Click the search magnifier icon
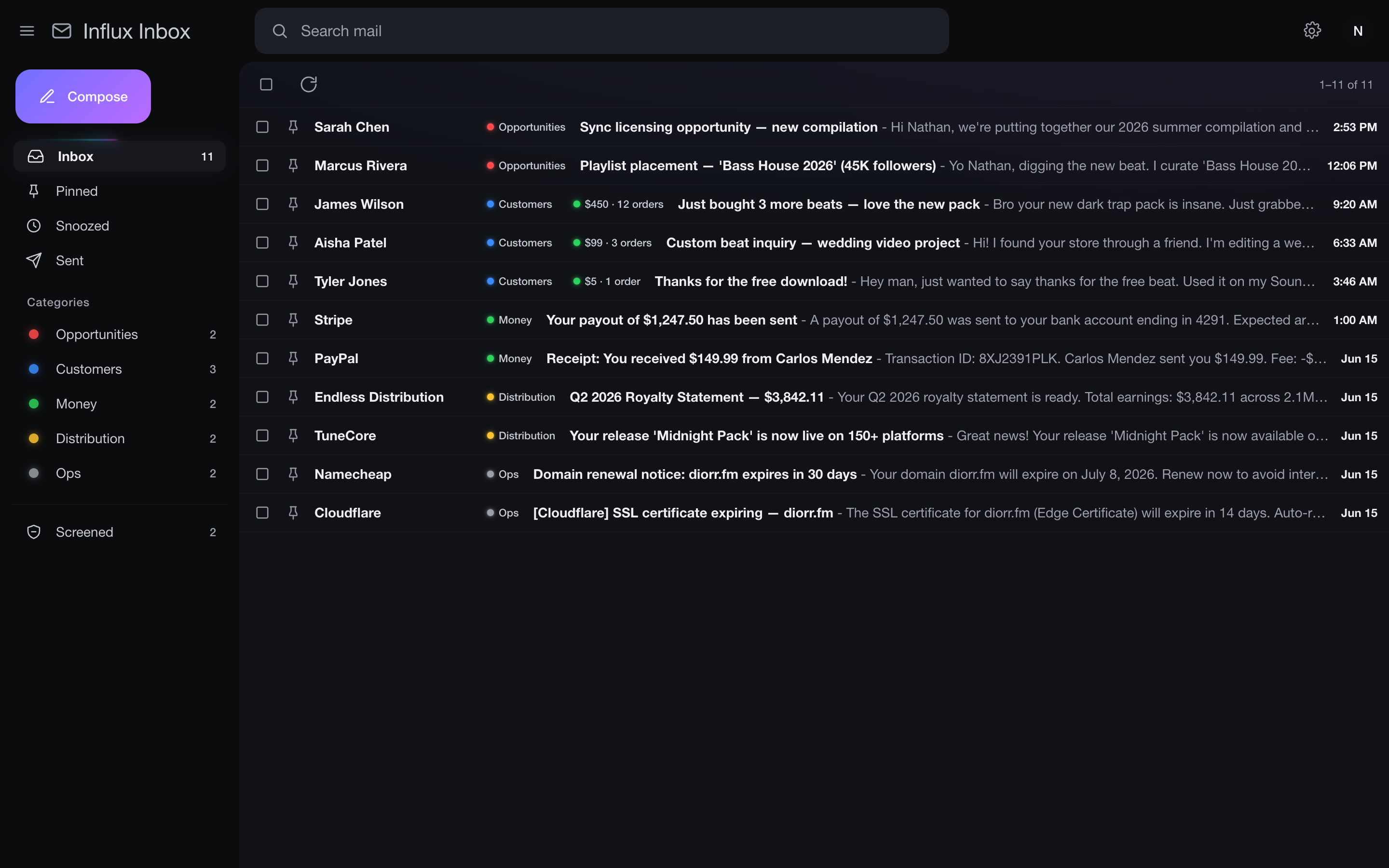 point(280,31)
